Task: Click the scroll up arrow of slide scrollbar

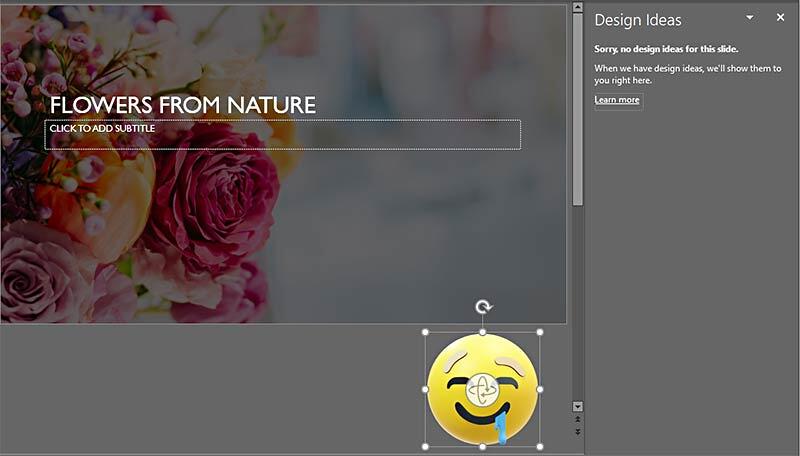Action: pyautogui.click(x=577, y=9)
